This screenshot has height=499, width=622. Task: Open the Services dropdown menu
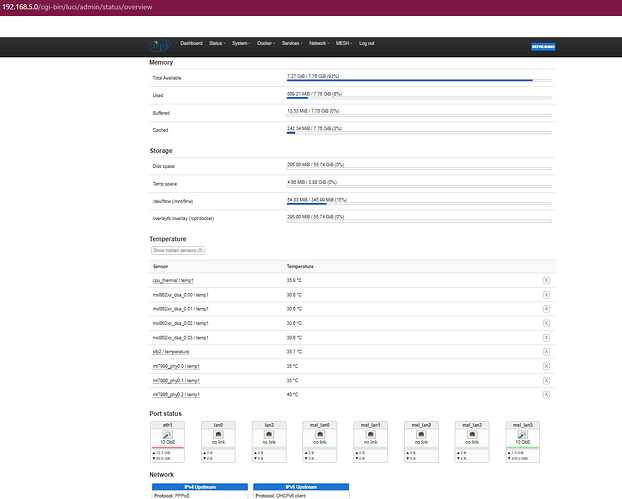pos(292,43)
